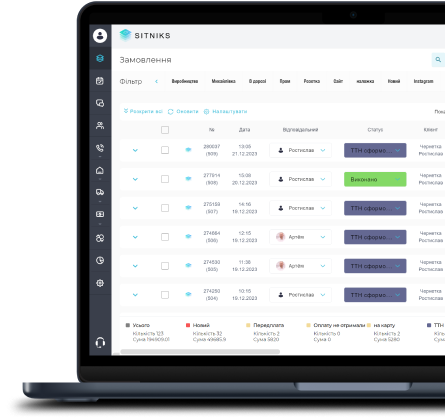Open phone calls icon in sidebar
445x418 pixels.
coord(100,148)
